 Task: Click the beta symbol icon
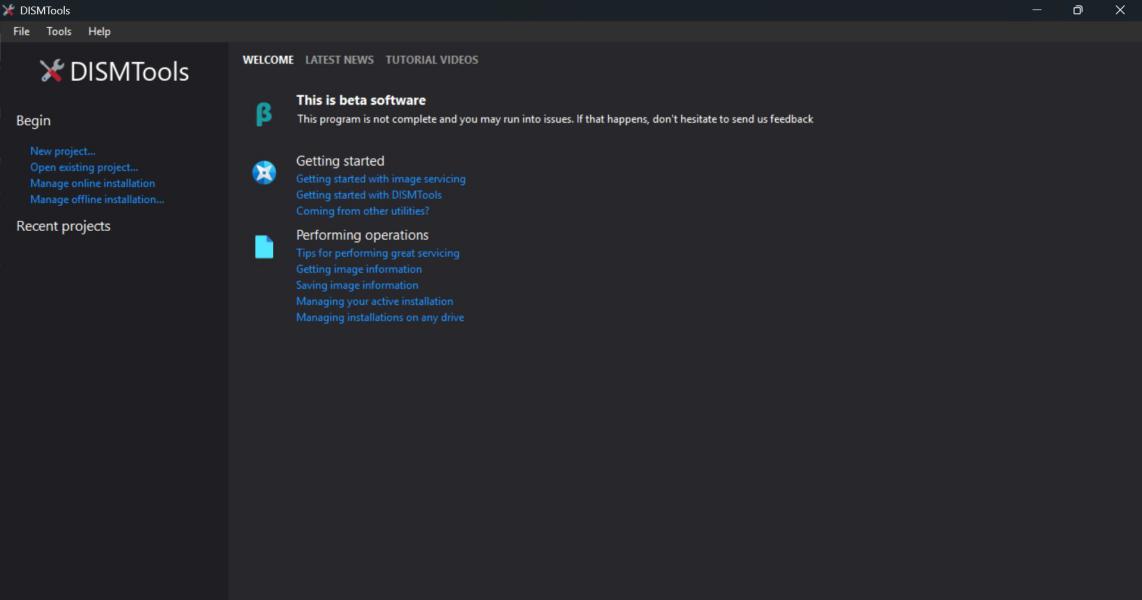click(263, 114)
